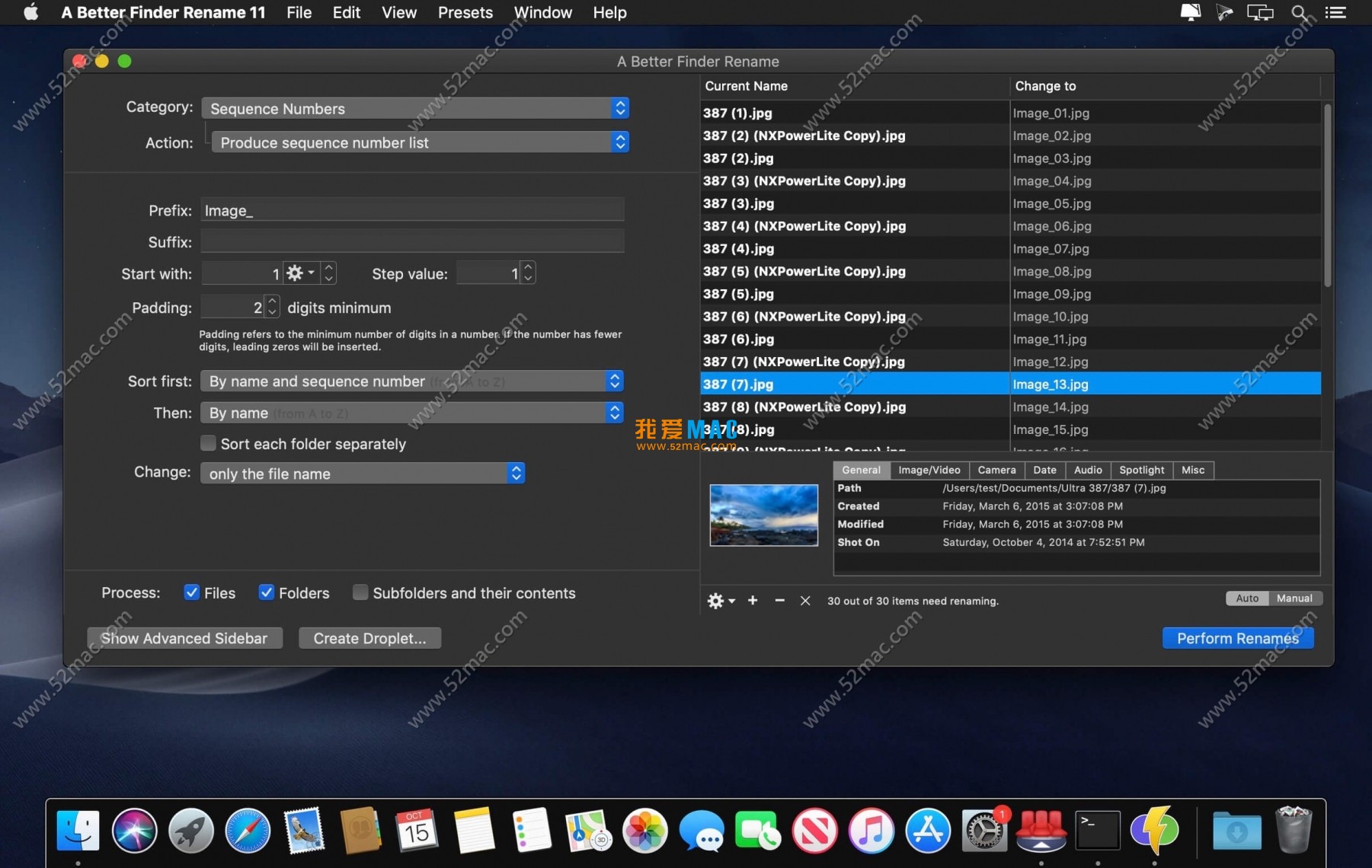Open Contacts book icon in Dock

pos(360,830)
